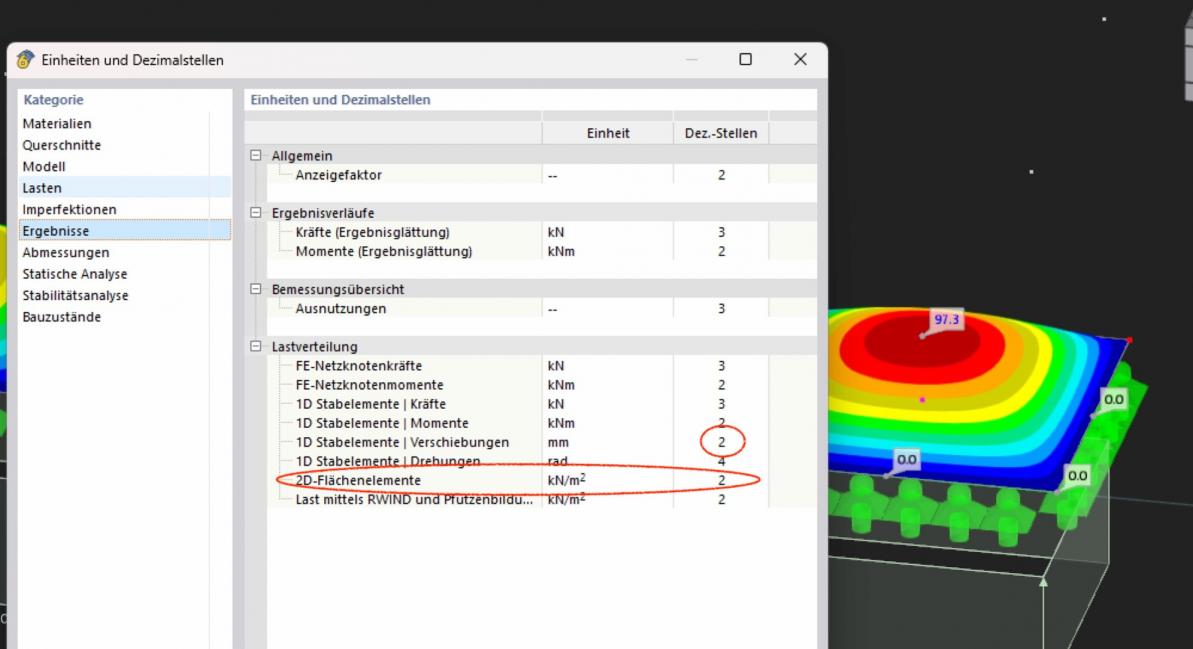Image resolution: width=1193 pixels, height=649 pixels.
Task: Select the Statische Analyse category
Action: tap(75, 273)
